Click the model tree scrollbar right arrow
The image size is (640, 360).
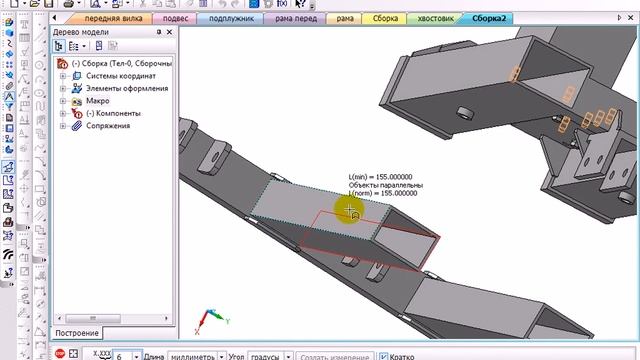pyautogui.click(x=166, y=318)
